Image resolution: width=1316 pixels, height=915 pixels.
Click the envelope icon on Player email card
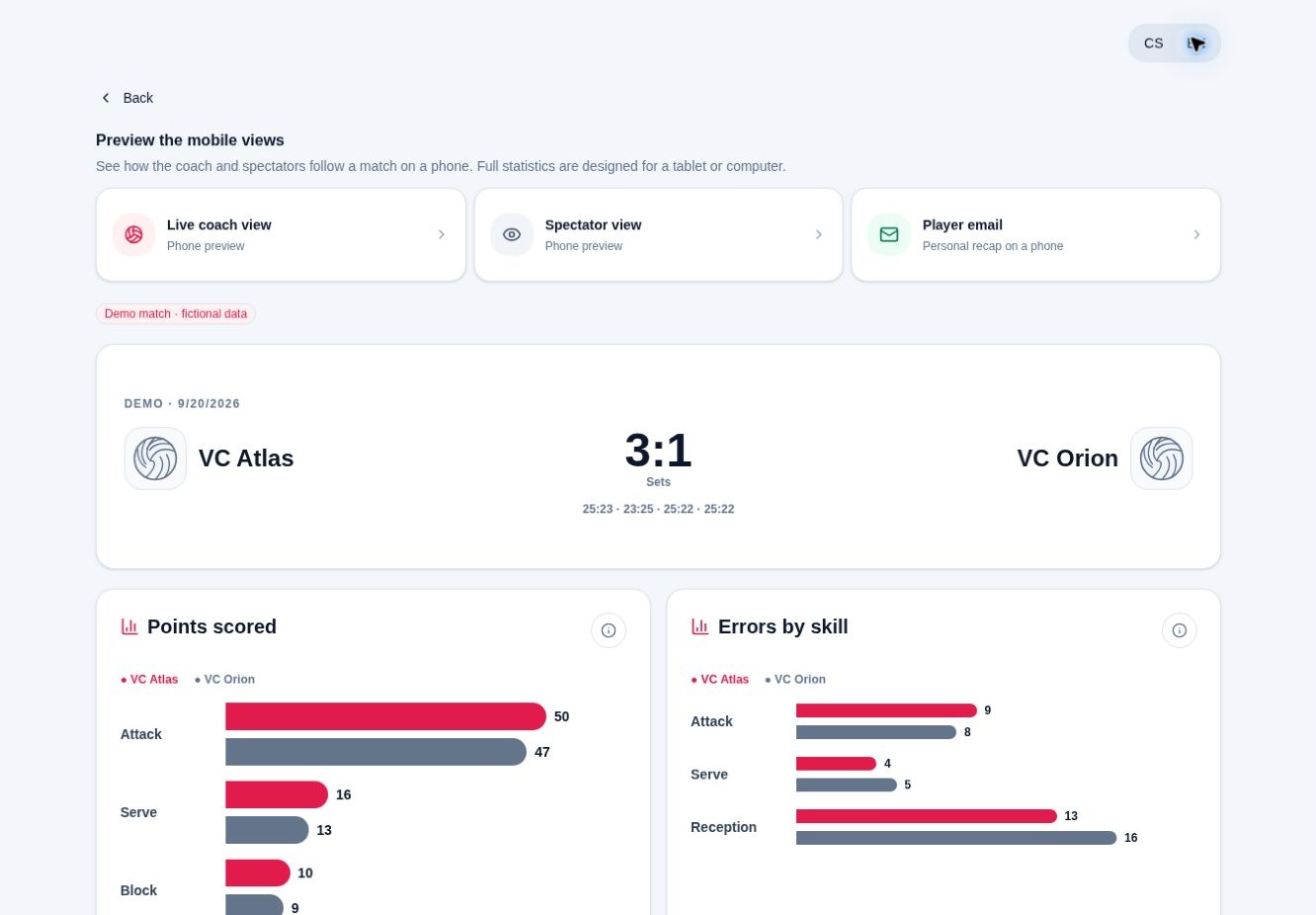point(889,234)
